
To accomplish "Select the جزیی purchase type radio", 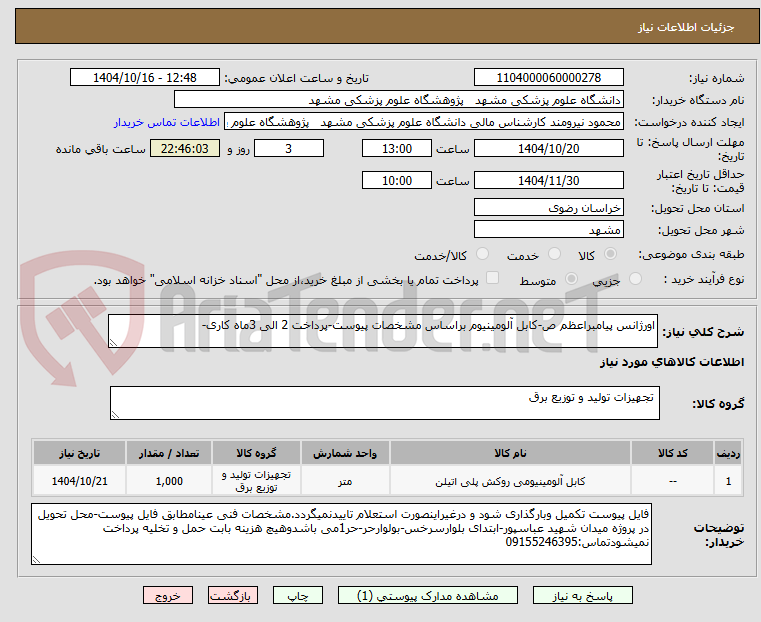I will [635, 278].
